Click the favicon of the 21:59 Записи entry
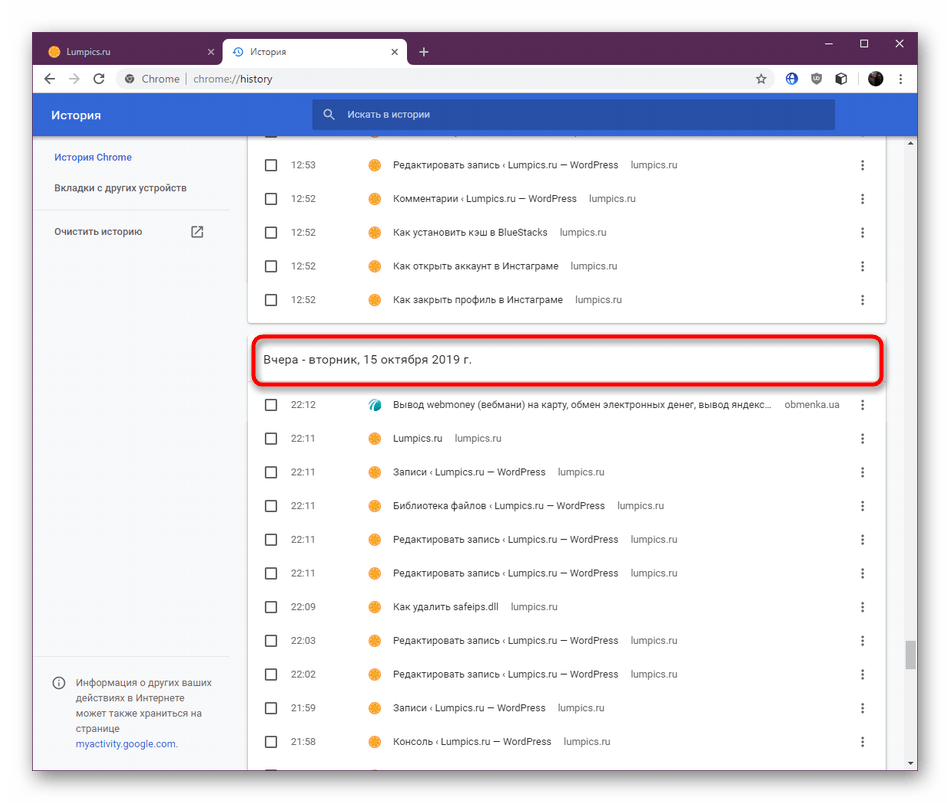 [375, 708]
